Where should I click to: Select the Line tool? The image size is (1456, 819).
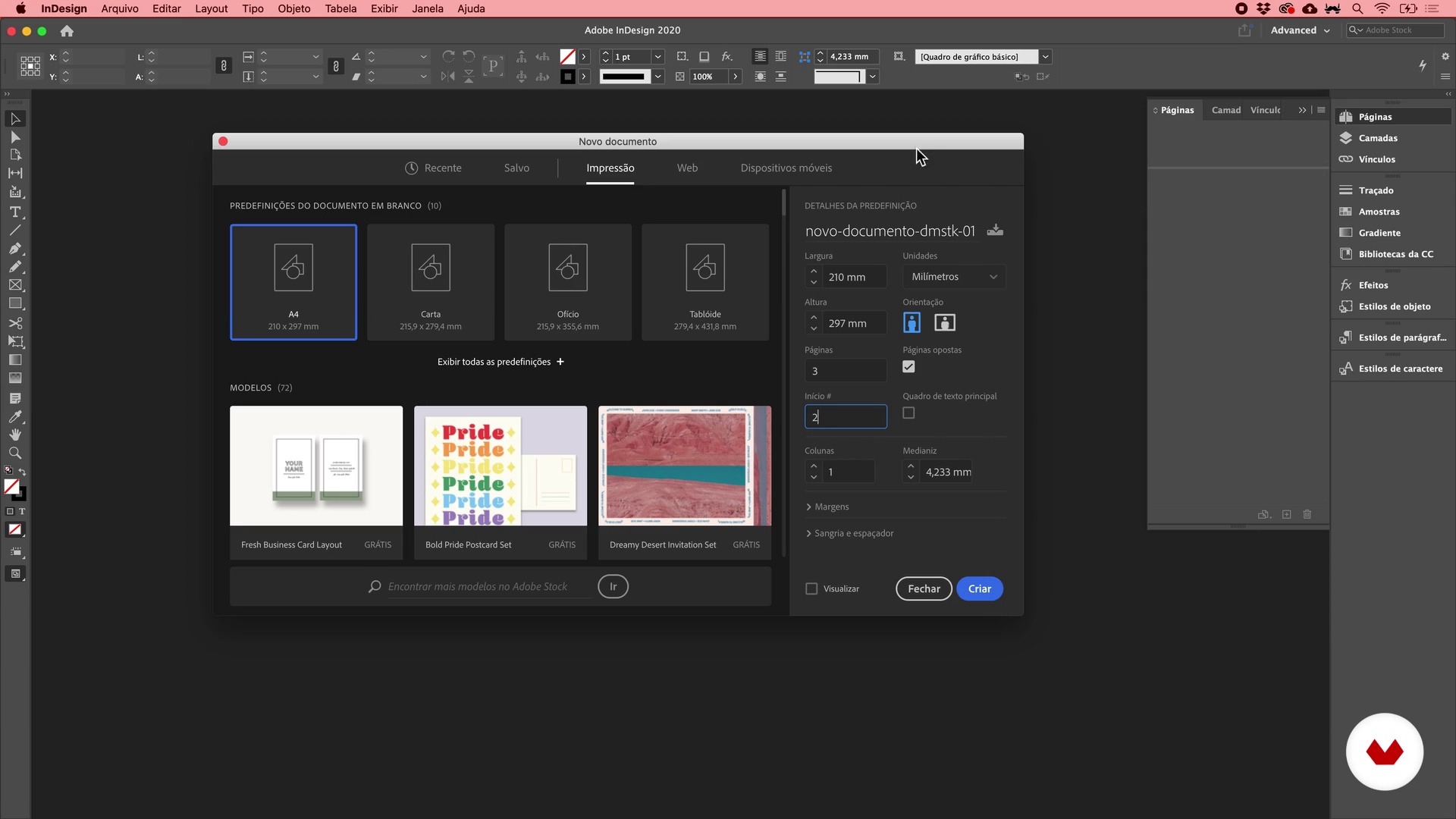pyautogui.click(x=15, y=230)
